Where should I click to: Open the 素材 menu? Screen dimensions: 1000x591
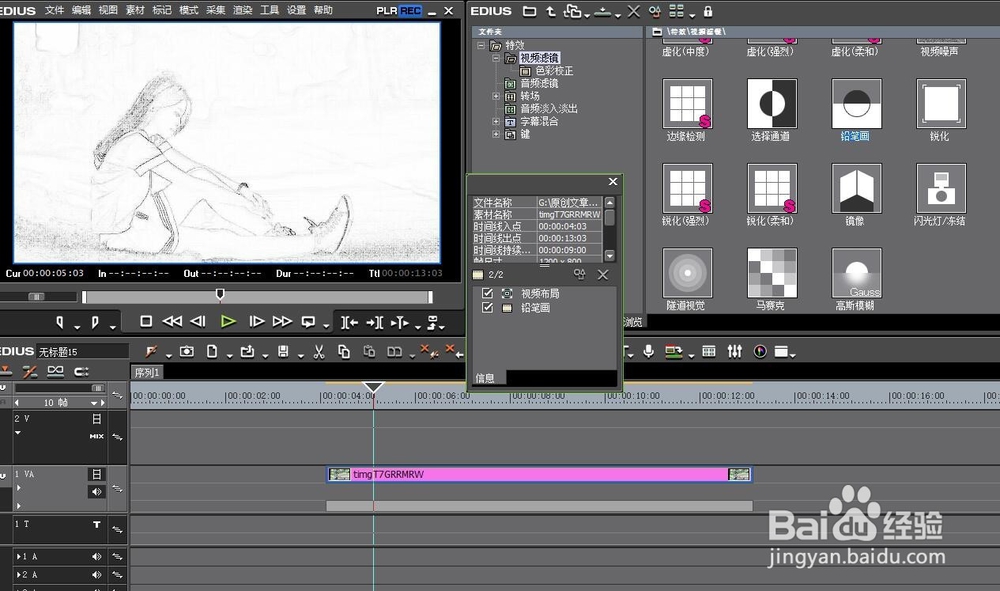(x=135, y=10)
